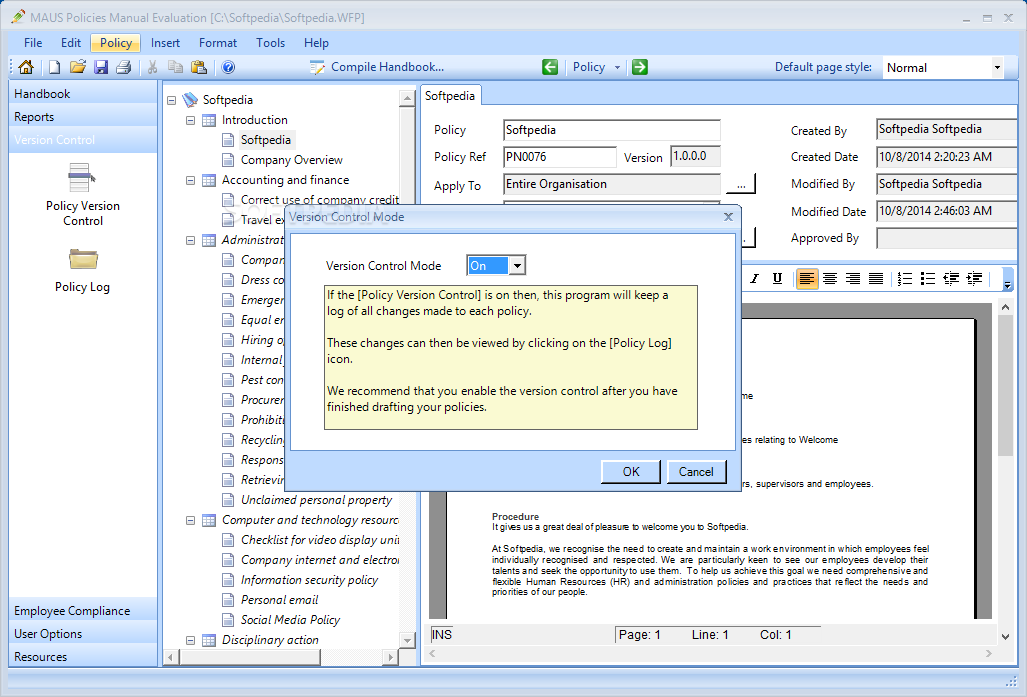The image size is (1027, 697).
Task: Open the Format menu
Action: (x=217, y=43)
